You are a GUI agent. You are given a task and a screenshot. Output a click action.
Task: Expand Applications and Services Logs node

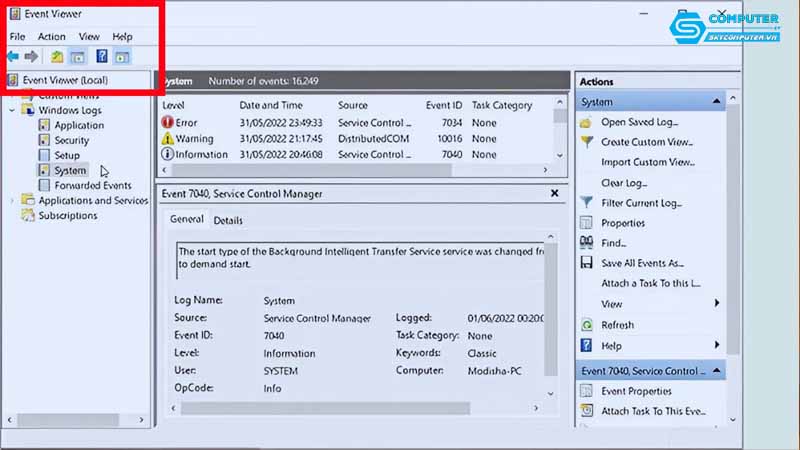tap(12, 201)
